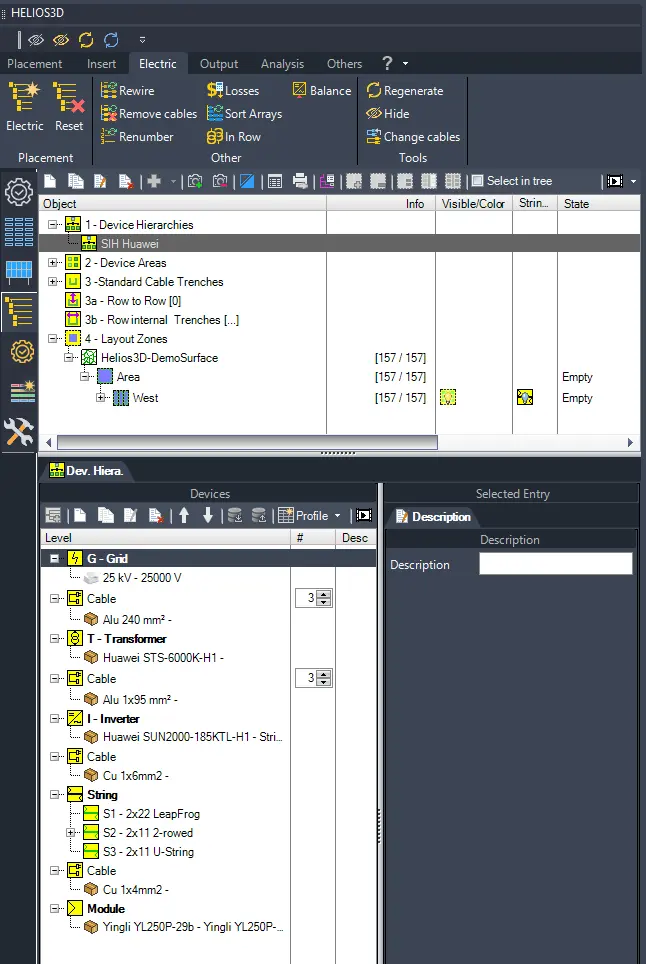Screen dimensions: 646x964
Task: Collapse the 4 - Layout Zones node
Action: (x=54, y=339)
